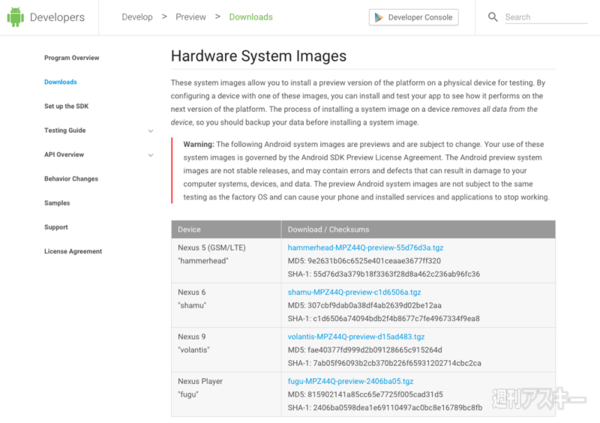This screenshot has height=423, width=600.
Task: Click the search magnifier icon
Action: 493,17
